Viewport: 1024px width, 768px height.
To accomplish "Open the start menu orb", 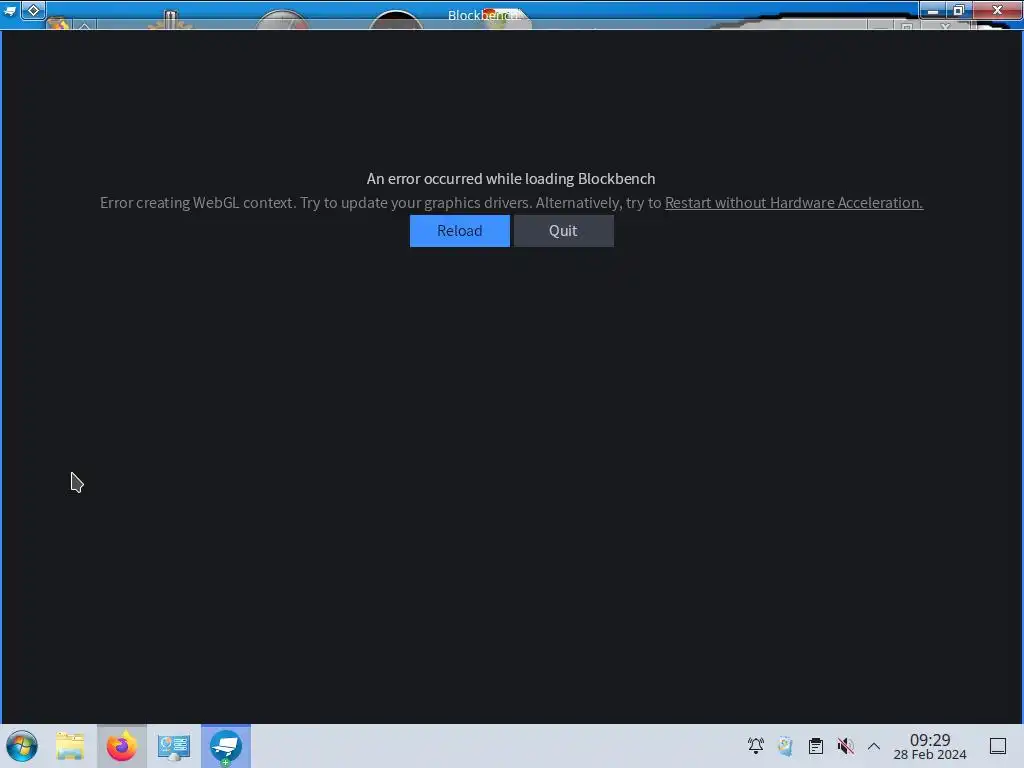I will coord(22,746).
